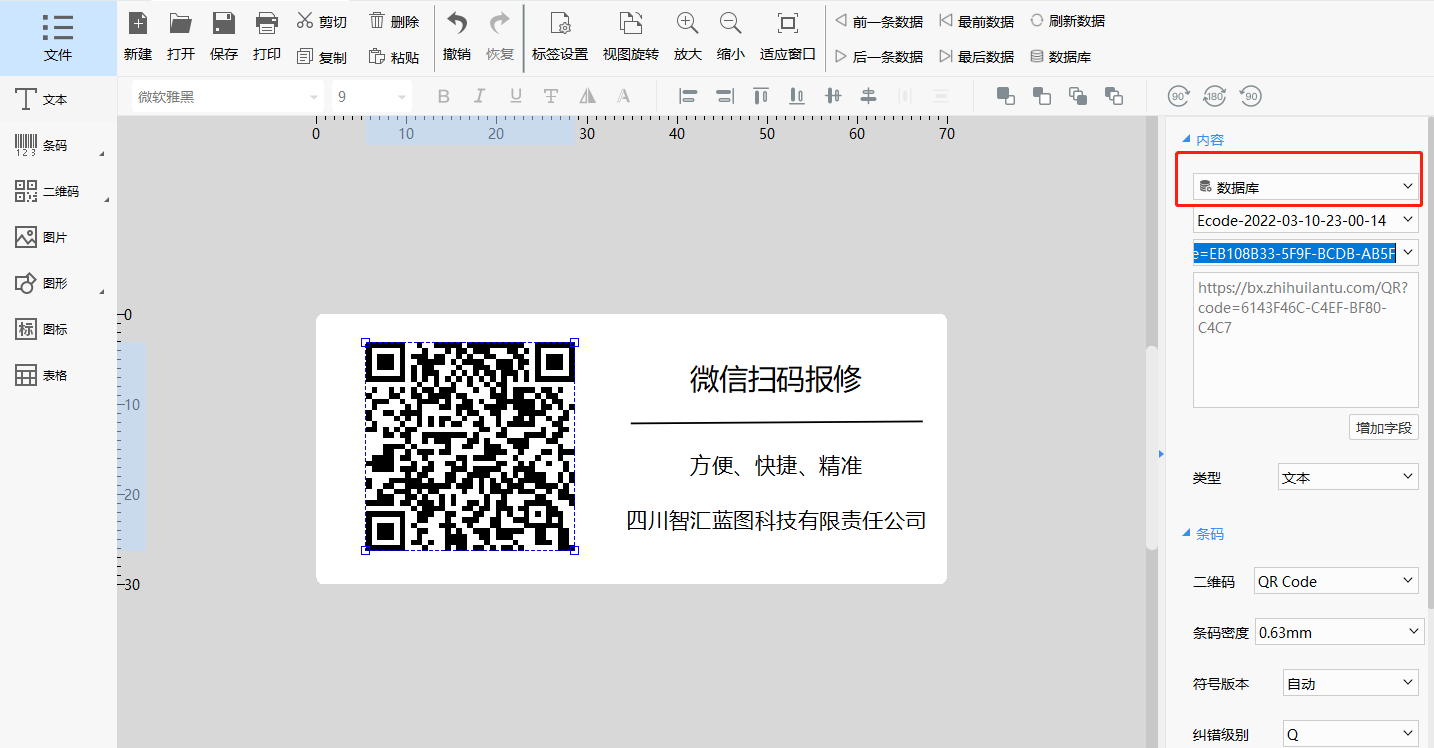Open the 数据库 data source dropdown
This screenshot has width=1434, height=748.
[x=1305, y=187]
